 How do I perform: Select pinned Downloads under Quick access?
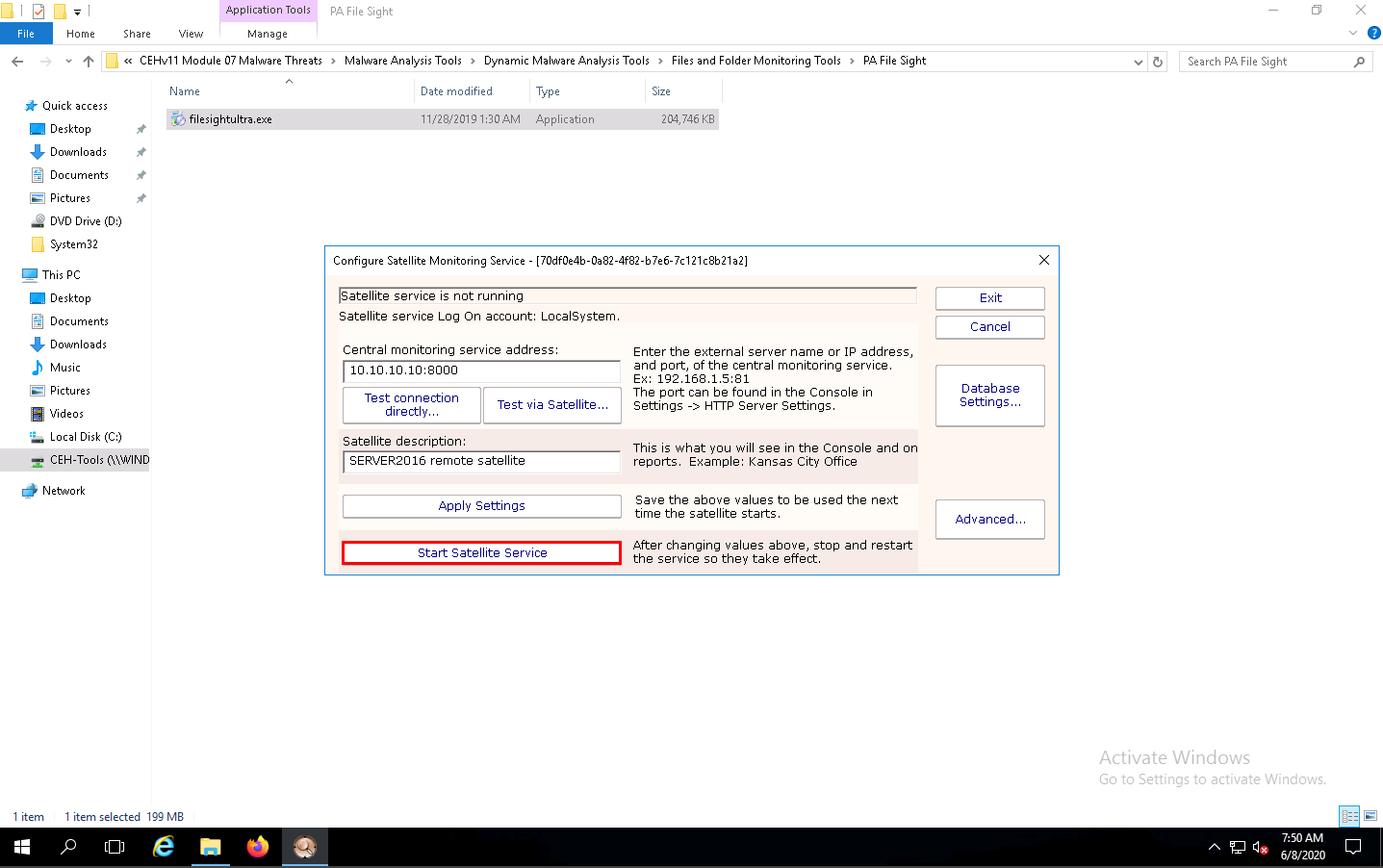pos(78,152)
